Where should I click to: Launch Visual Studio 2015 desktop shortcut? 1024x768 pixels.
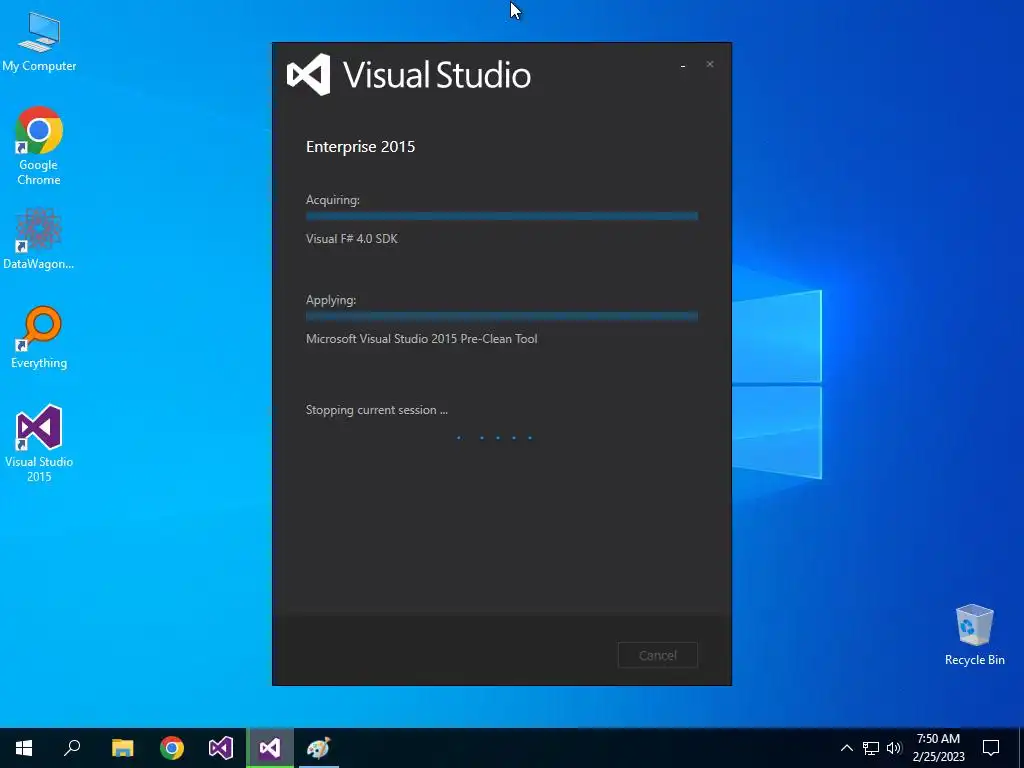[39, 443]
